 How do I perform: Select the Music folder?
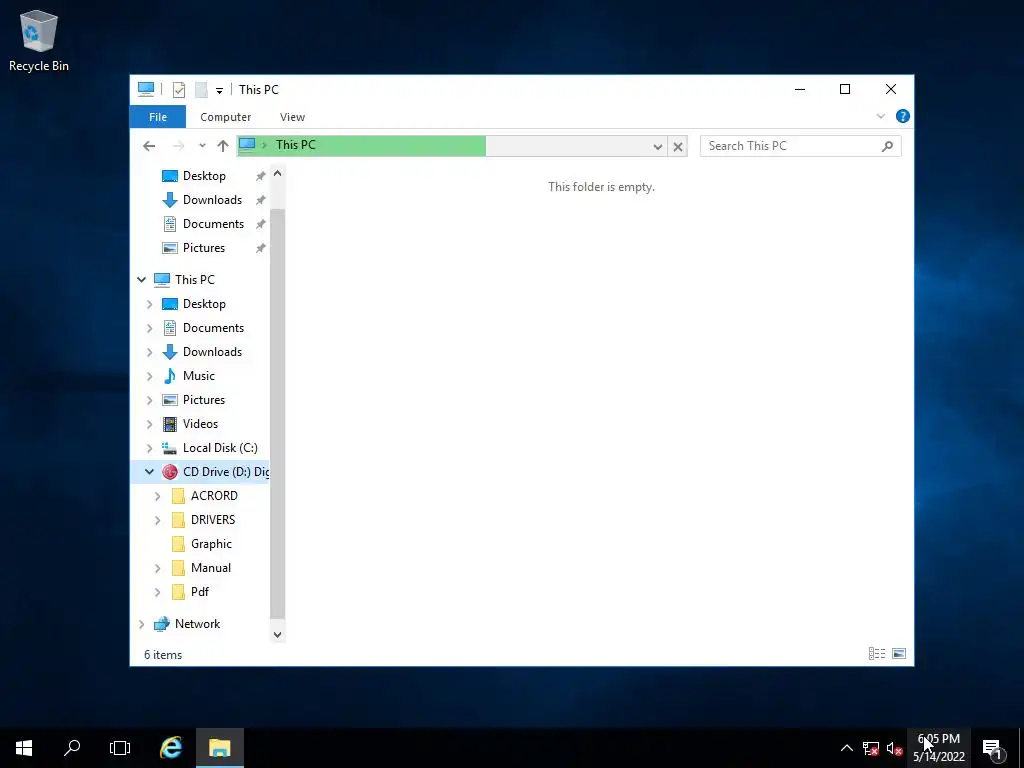199,376
